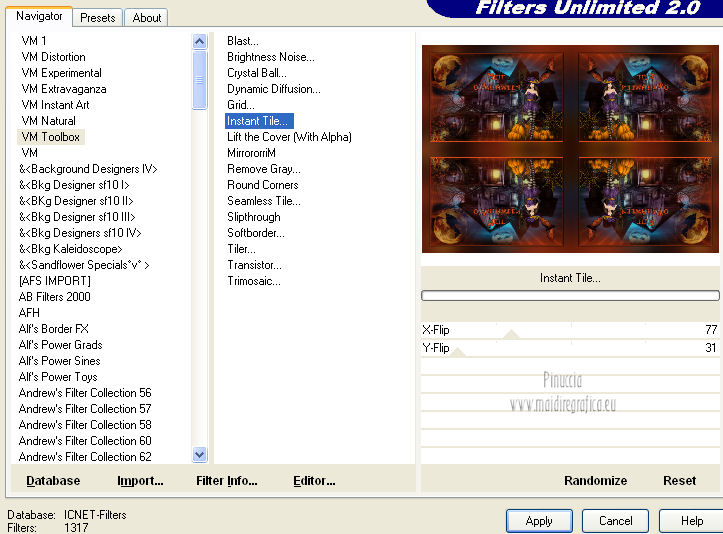Click scroll up arrow in category list
Viewport: 723px width, 534px height.
[x=200, y=42]
